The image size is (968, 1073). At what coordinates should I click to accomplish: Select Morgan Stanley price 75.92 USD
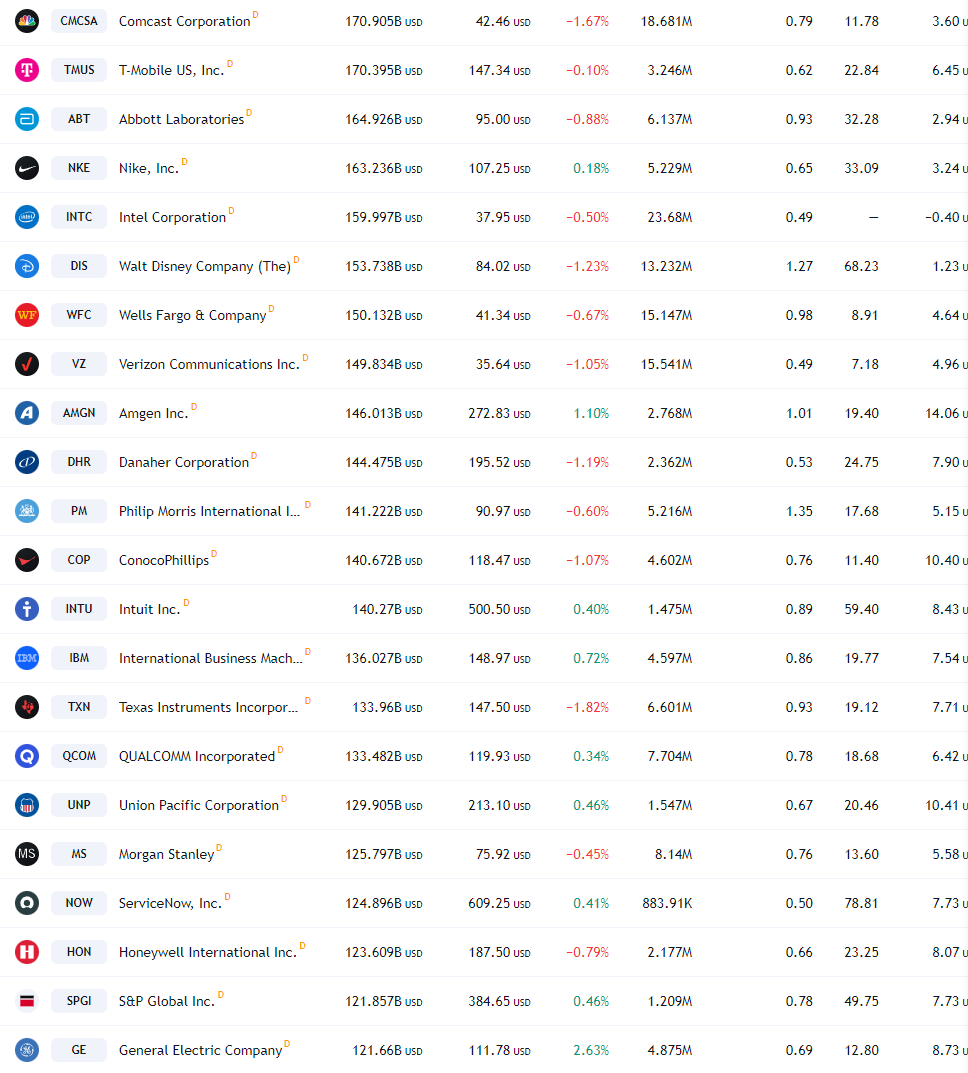pos(503,855)
